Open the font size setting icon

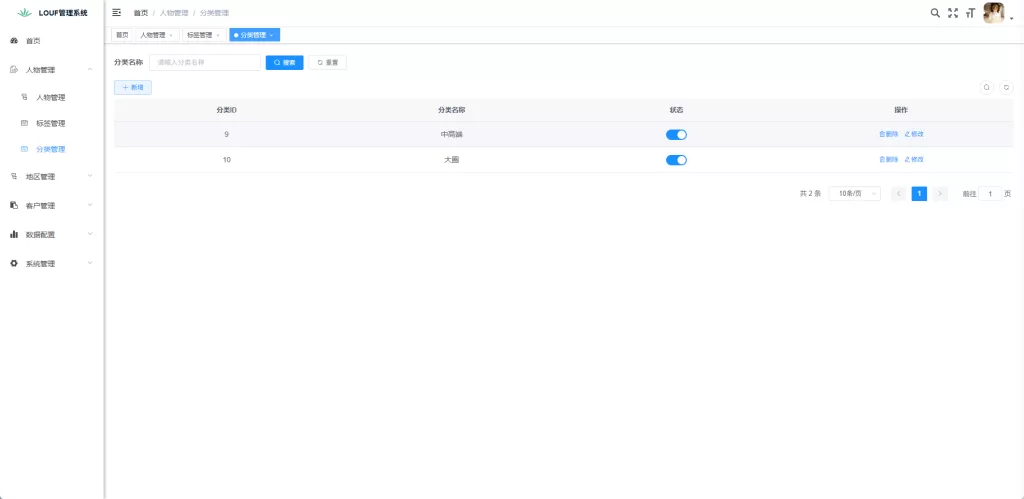[x=969, y=13]
